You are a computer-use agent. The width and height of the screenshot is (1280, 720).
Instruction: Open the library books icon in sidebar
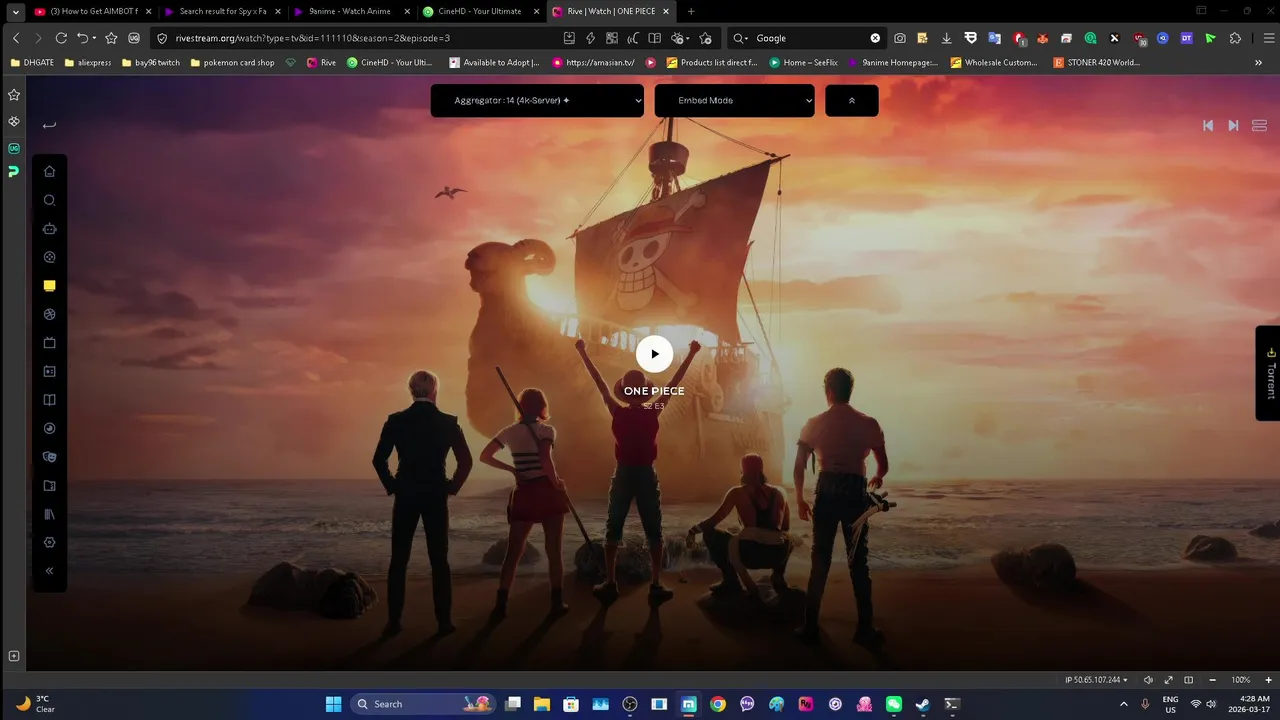[49, 514]
